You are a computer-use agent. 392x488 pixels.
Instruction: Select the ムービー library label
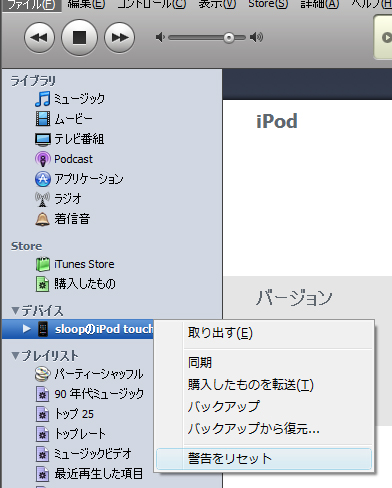coord(73,119)
